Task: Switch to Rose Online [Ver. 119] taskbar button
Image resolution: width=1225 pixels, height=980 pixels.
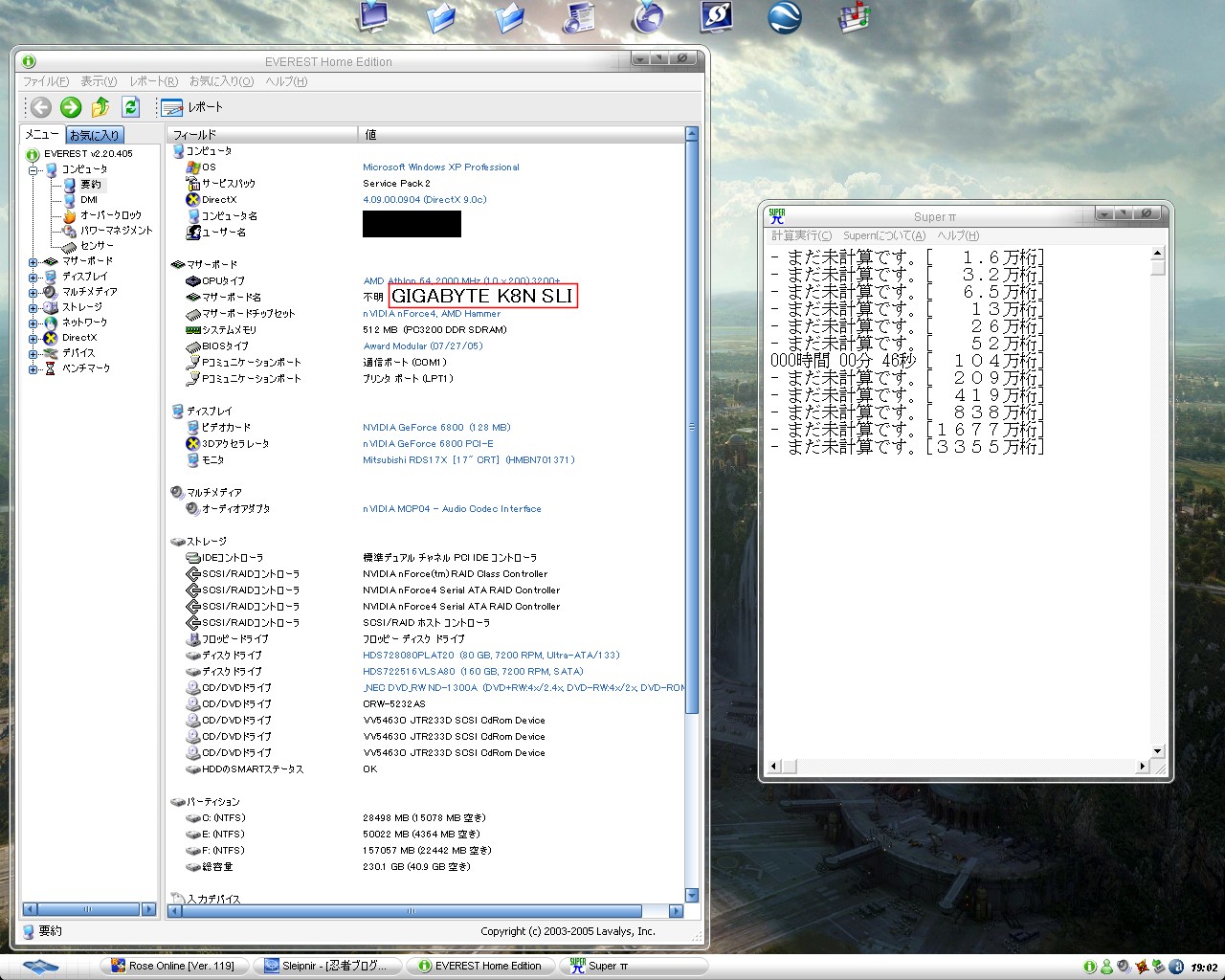Action: 174,967
